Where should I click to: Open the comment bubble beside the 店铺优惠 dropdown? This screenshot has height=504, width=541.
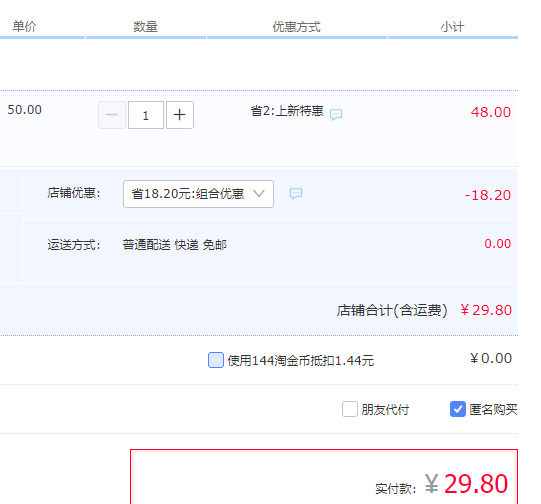click(x=296, y=194)
